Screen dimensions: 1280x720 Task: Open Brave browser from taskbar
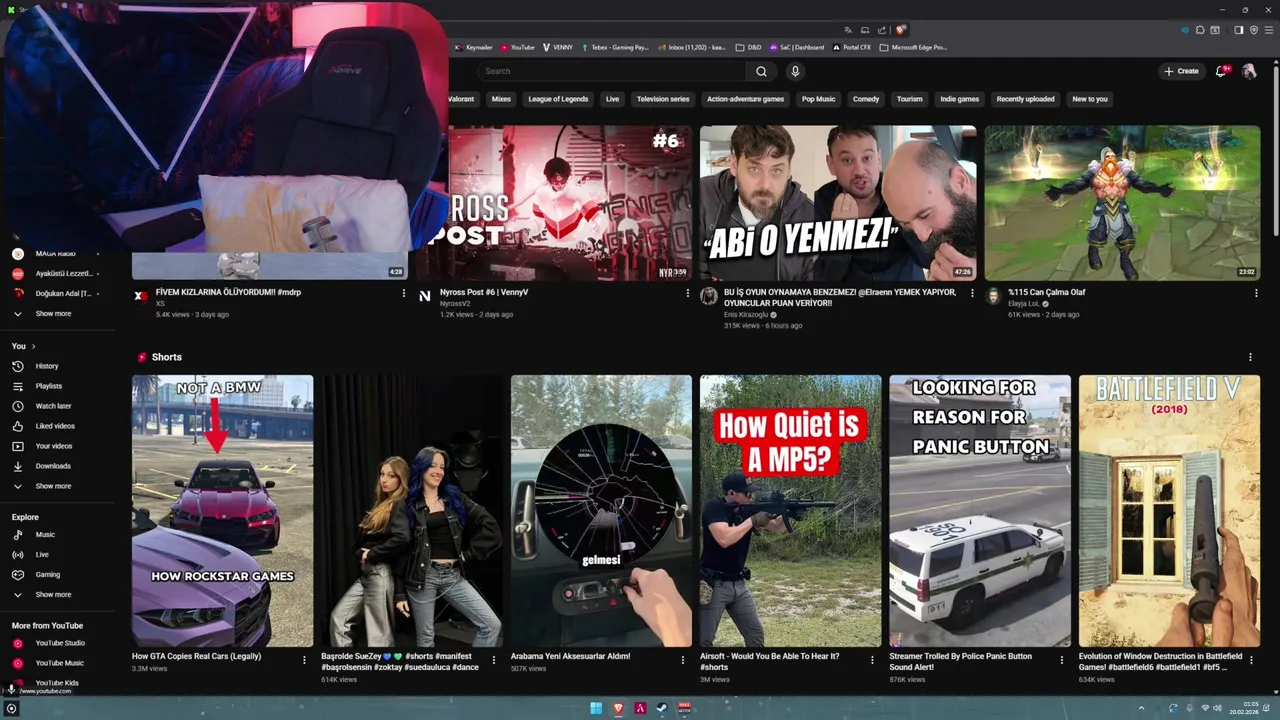click(618, 708)
